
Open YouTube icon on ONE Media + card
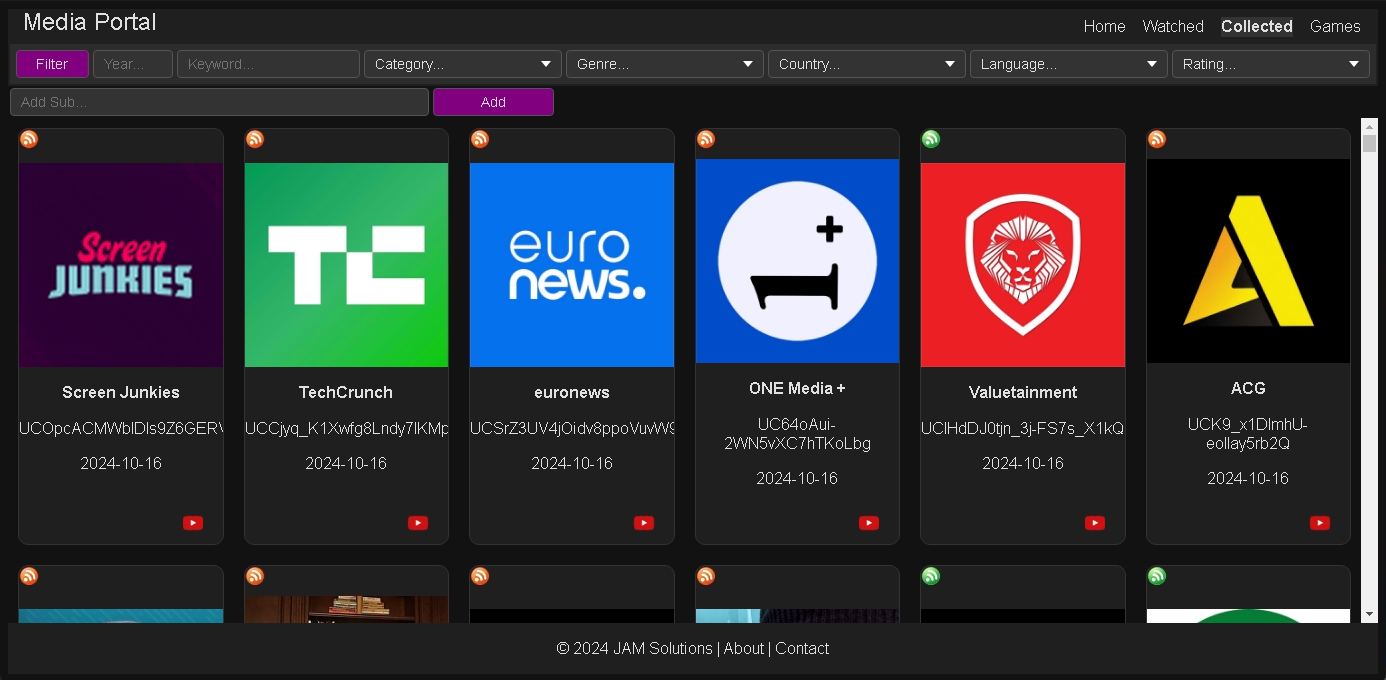click(x=869, y=523)
